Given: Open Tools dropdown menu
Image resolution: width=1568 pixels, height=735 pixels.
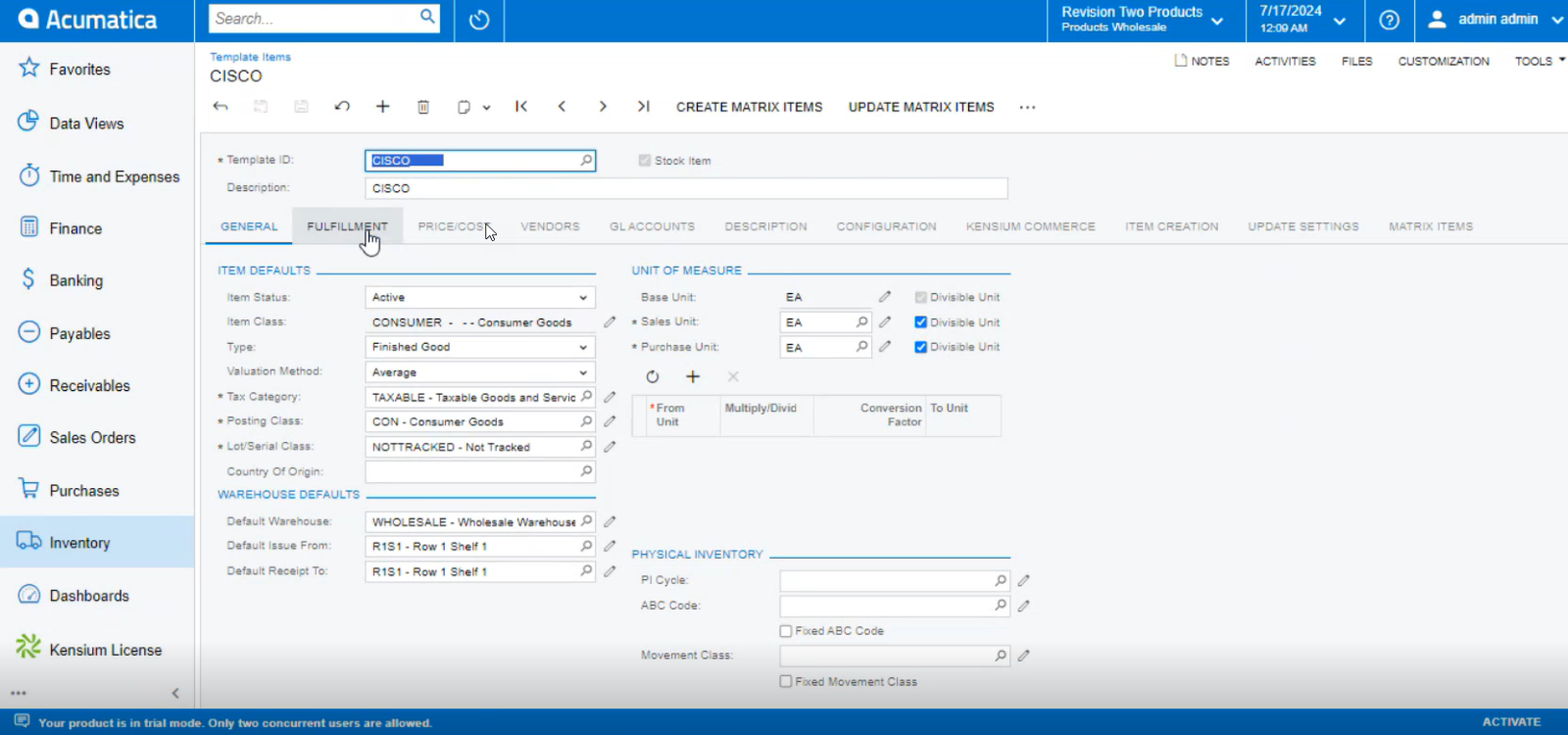Looking at the screenshot, I should tap(1540, 61).
